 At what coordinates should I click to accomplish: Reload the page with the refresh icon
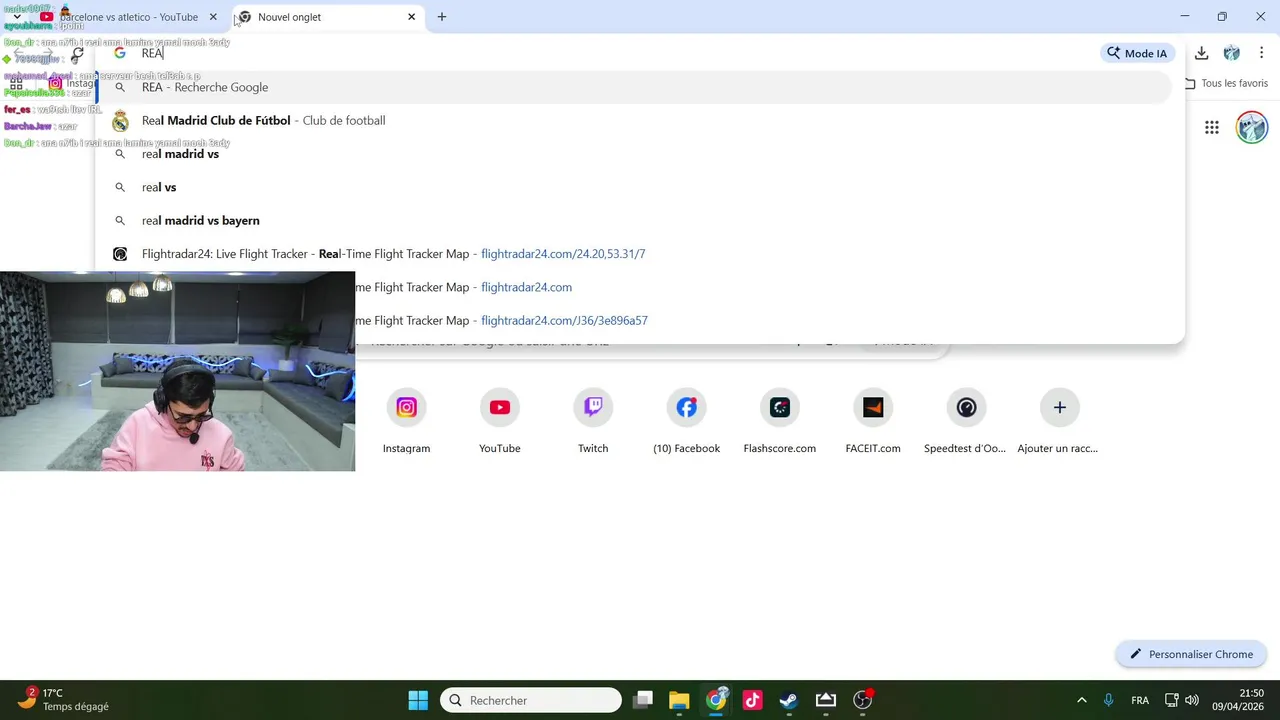(x=78, y=53)
